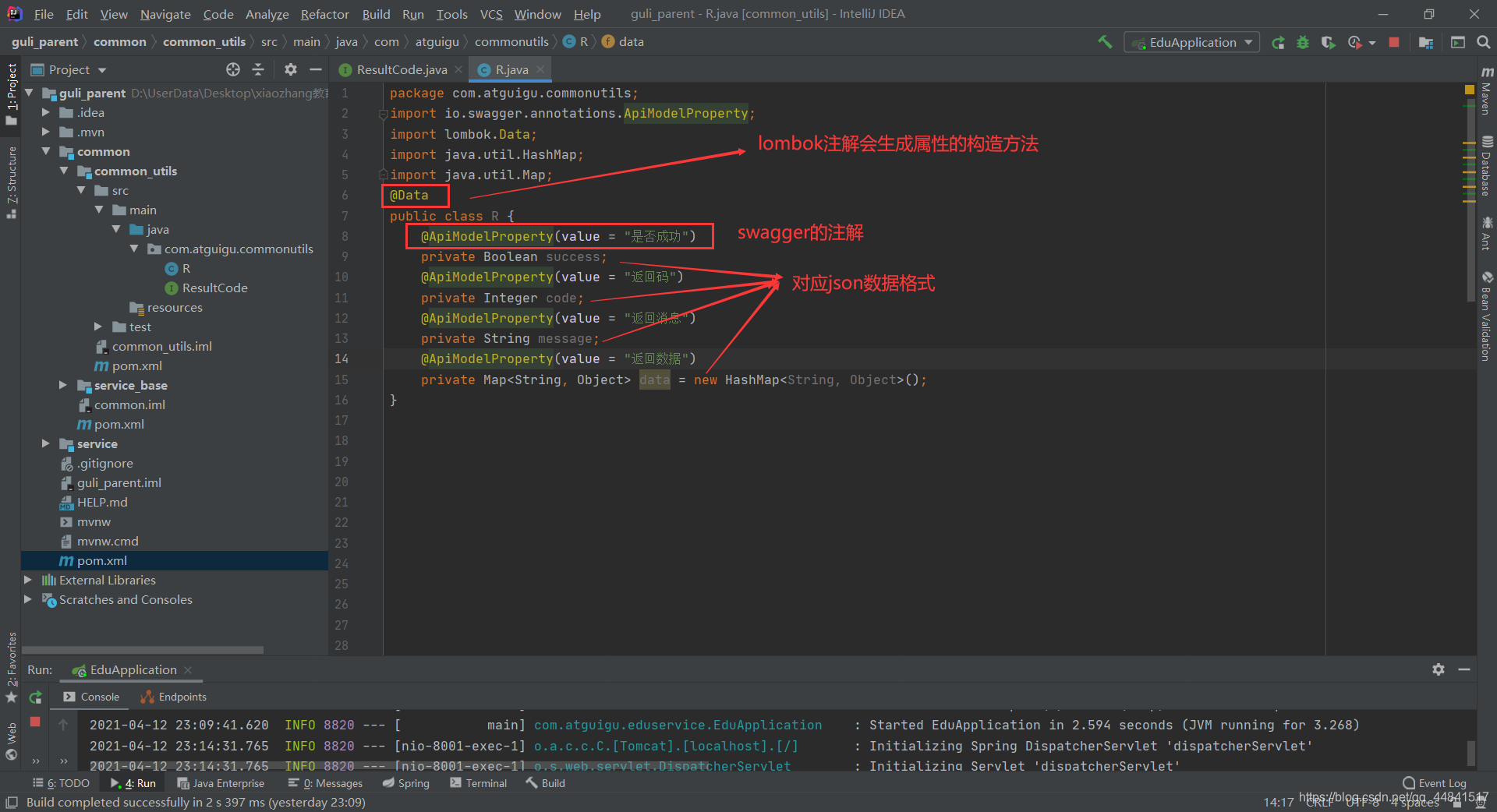Image resolution: width=1497 pixels, height=812 pixels.
Task: Open the Refactor menu
Action: point(324,14)
